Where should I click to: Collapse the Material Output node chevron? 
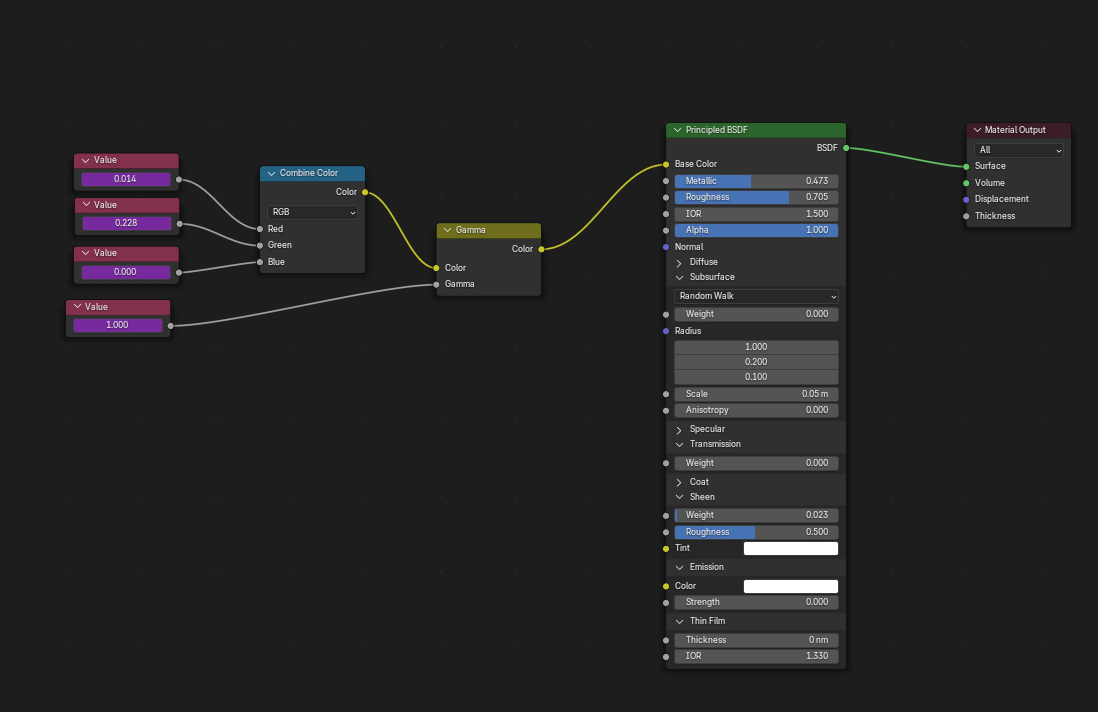[x=977, y=130]
